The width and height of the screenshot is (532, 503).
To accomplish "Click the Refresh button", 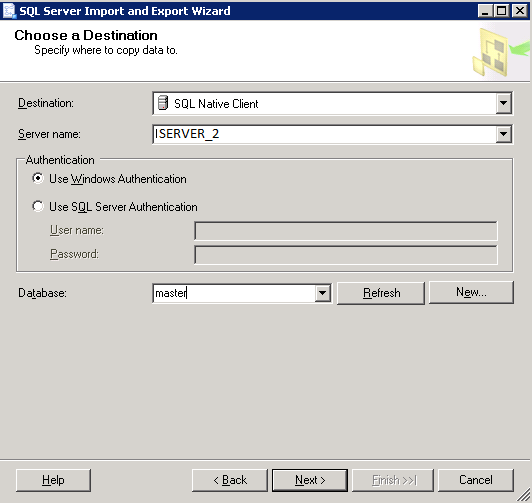I will [381, 293].
